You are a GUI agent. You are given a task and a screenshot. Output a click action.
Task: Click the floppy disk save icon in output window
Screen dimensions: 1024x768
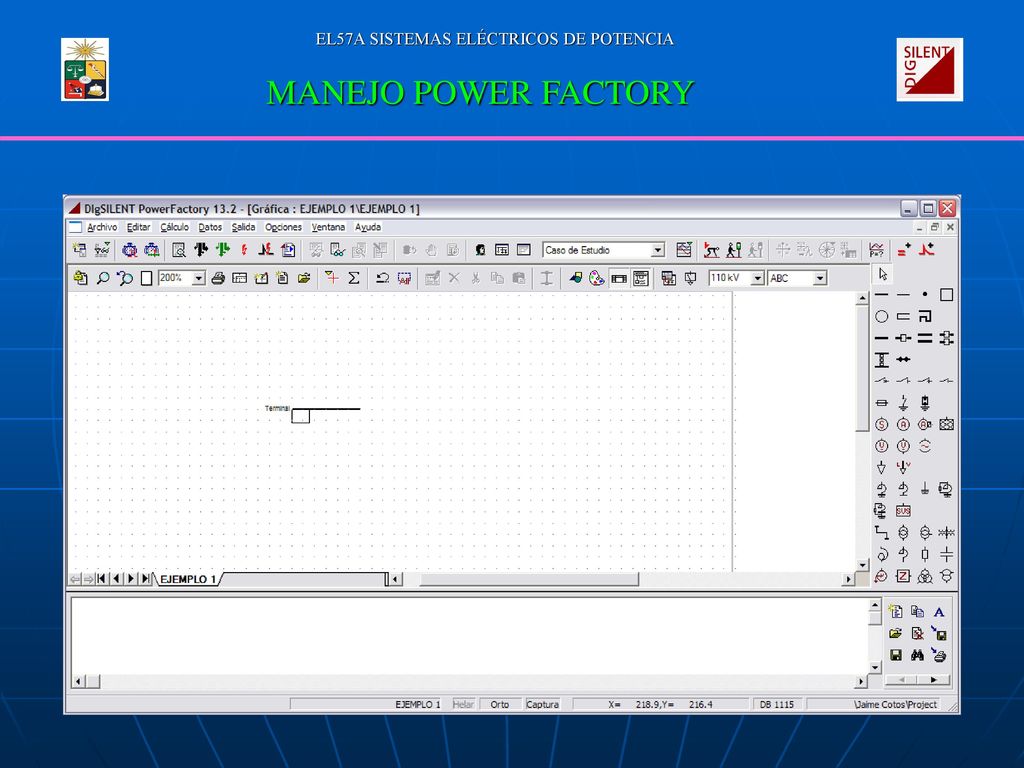pyautogui.click(x=896, y=655)
